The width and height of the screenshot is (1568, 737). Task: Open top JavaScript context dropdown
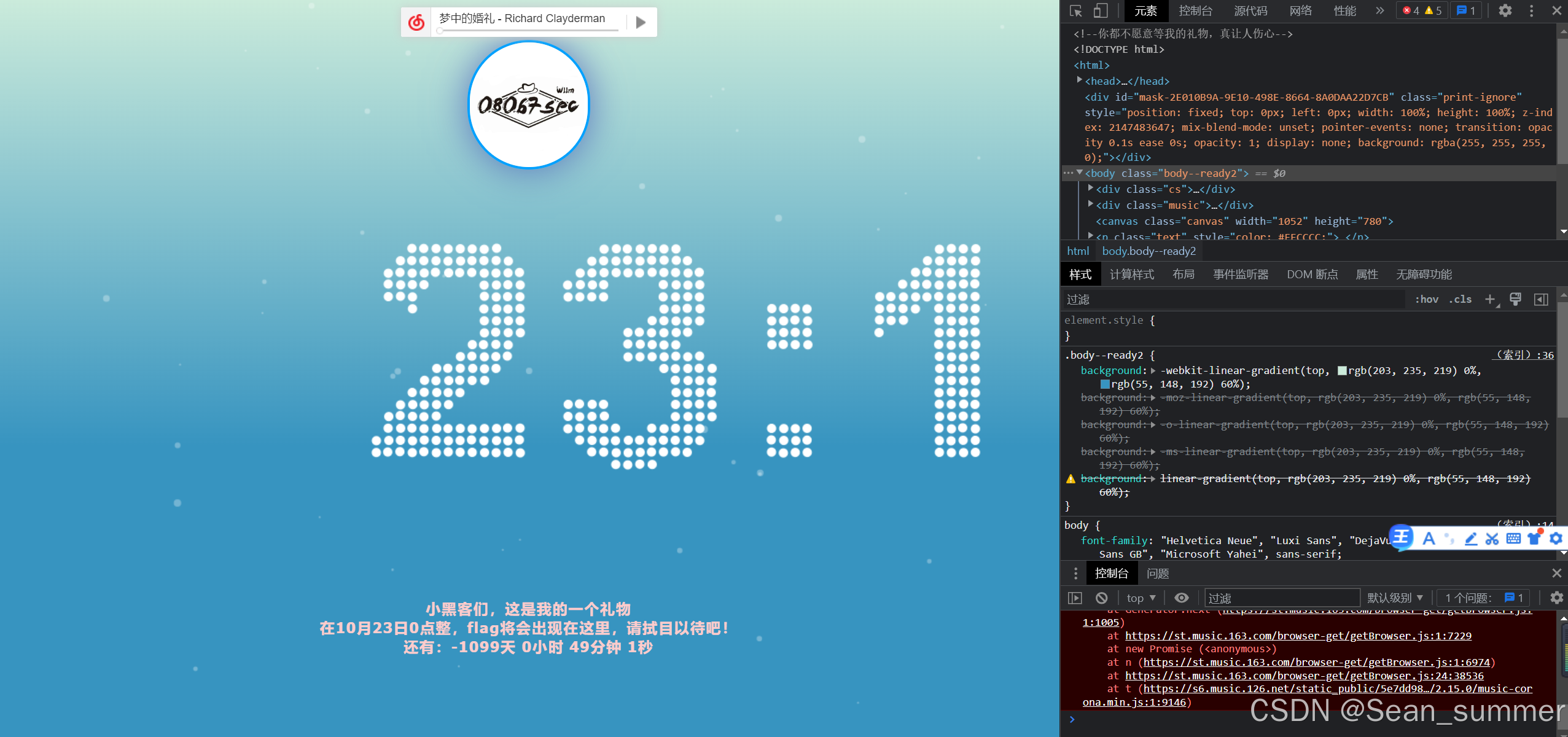1141,598
